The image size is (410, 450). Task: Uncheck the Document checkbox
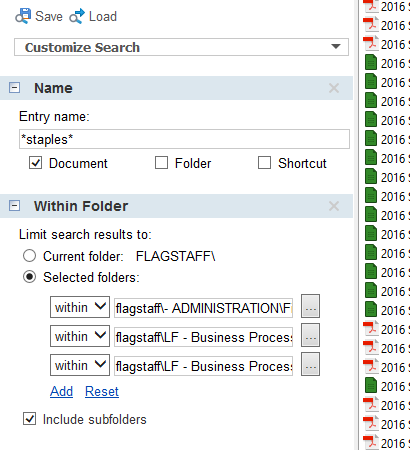point(35,163)
